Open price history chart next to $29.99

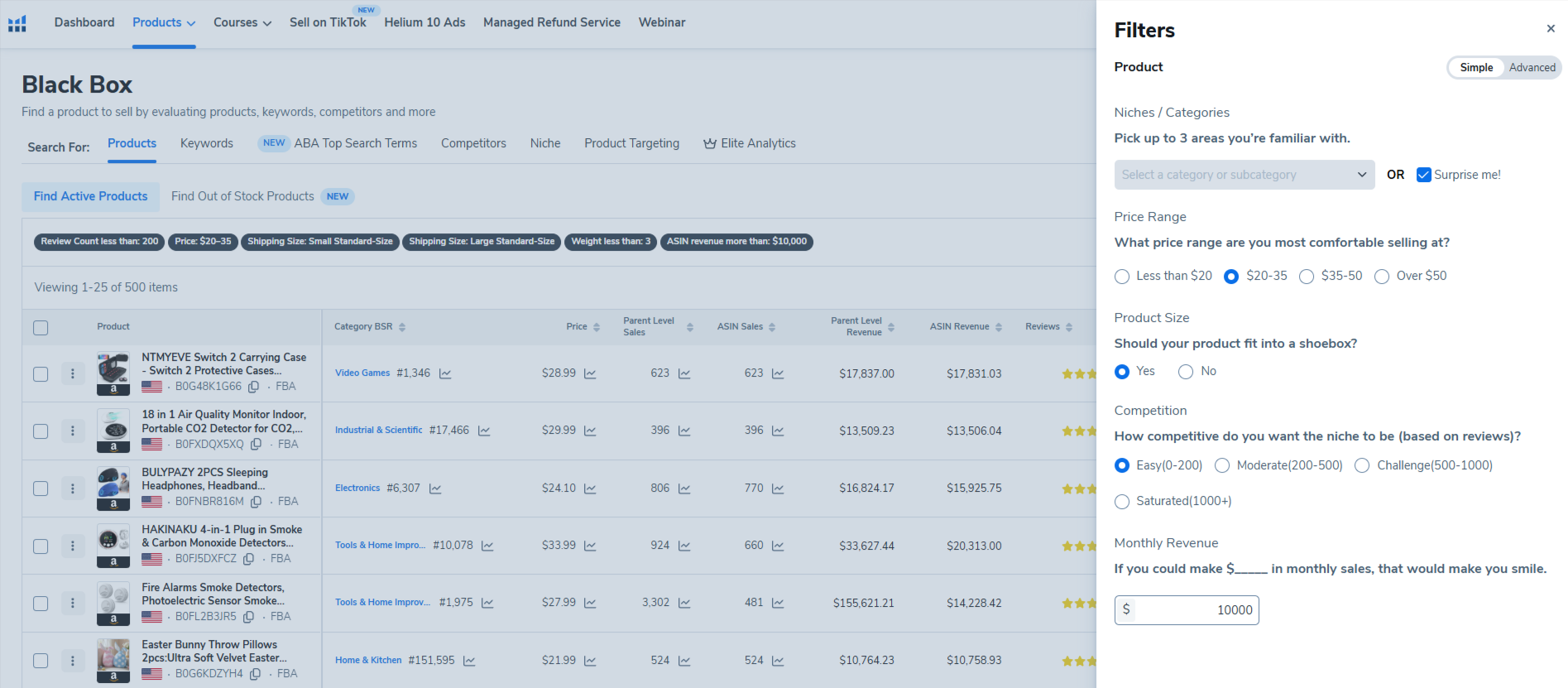click(x=590, y=431)
